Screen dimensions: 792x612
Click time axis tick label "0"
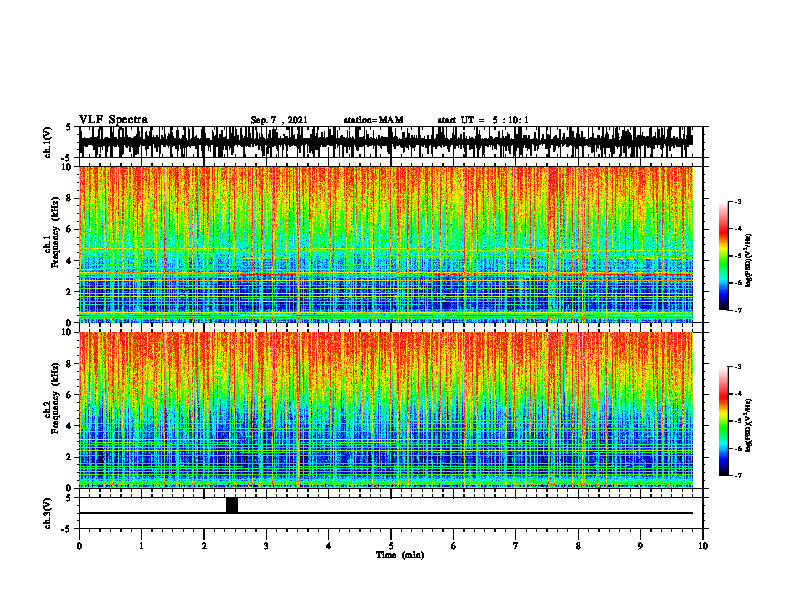(x=79, y=546)
